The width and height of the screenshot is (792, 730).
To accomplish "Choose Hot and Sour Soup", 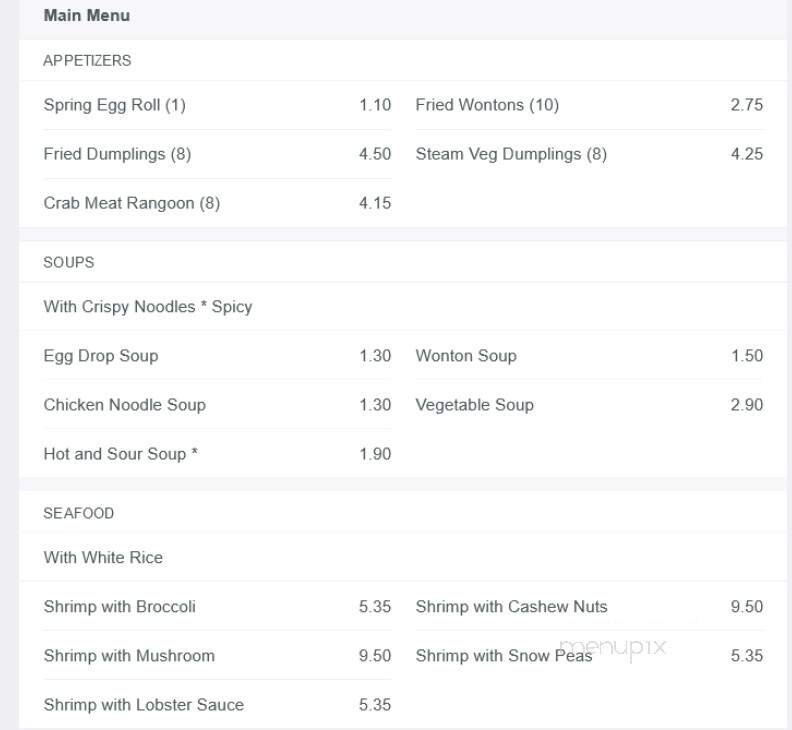I will point(121,454).
